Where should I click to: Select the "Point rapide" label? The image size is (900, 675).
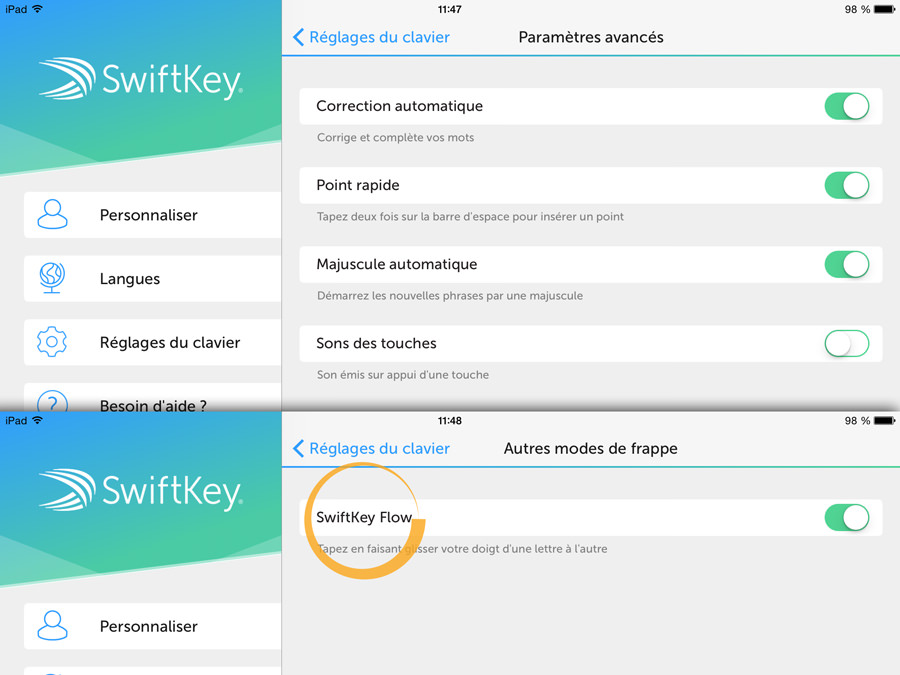tap(358, 185)
